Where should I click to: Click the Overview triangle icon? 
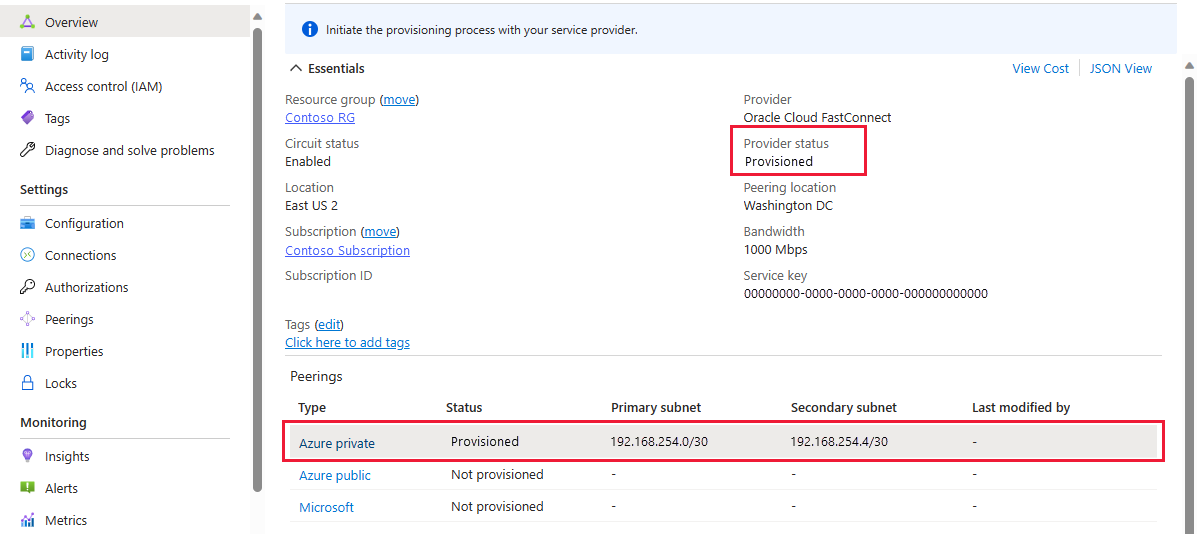tap(27, 22)
